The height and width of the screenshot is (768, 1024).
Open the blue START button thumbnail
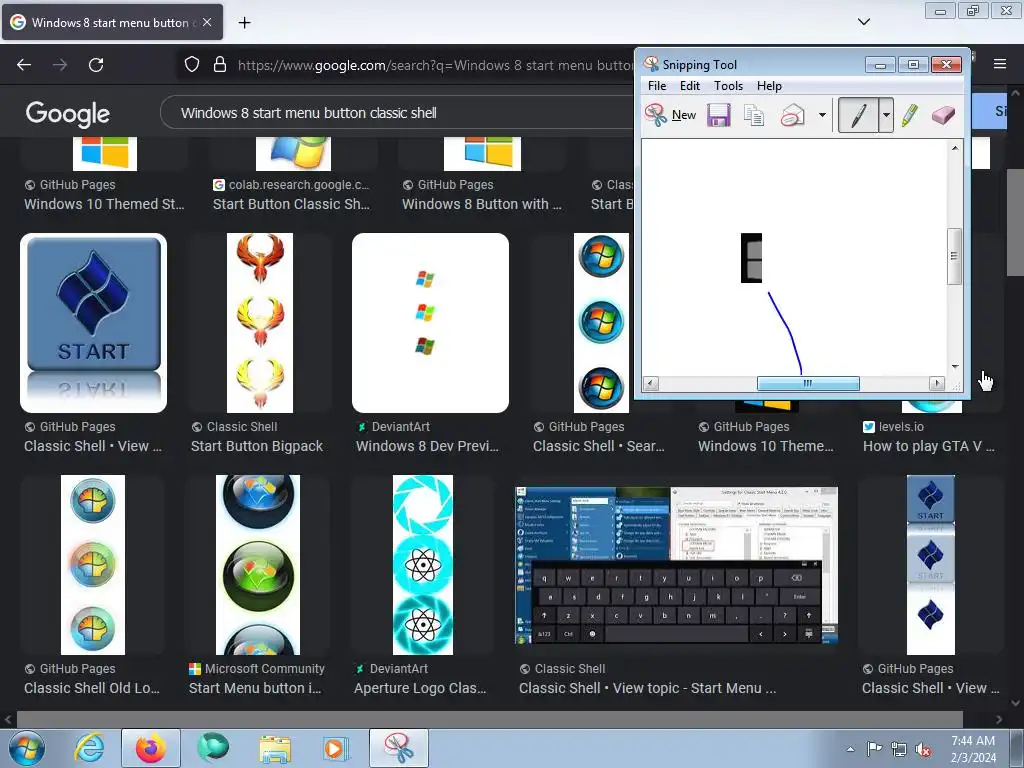[93, 323]
